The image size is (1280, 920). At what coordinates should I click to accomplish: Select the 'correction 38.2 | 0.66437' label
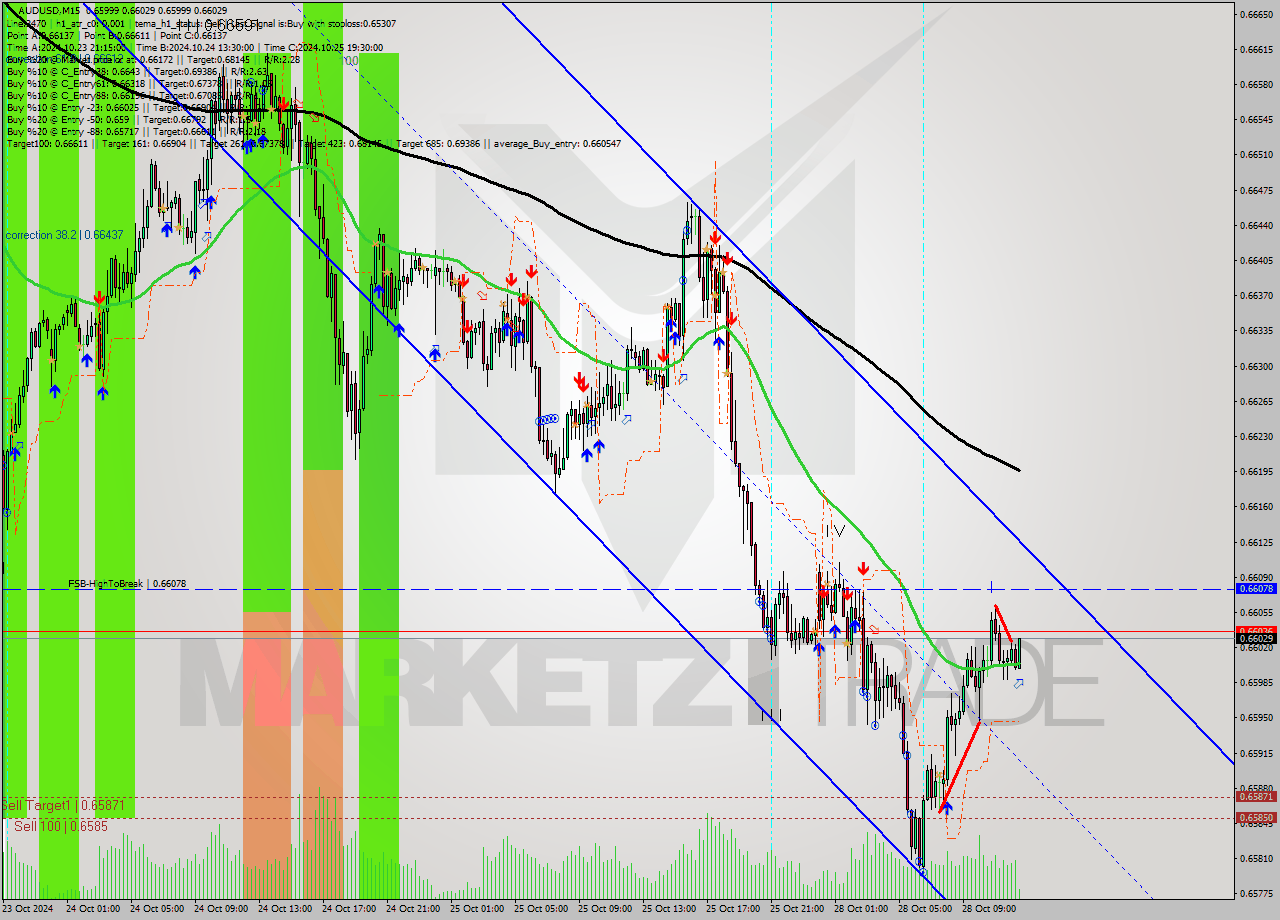point(64,234)
